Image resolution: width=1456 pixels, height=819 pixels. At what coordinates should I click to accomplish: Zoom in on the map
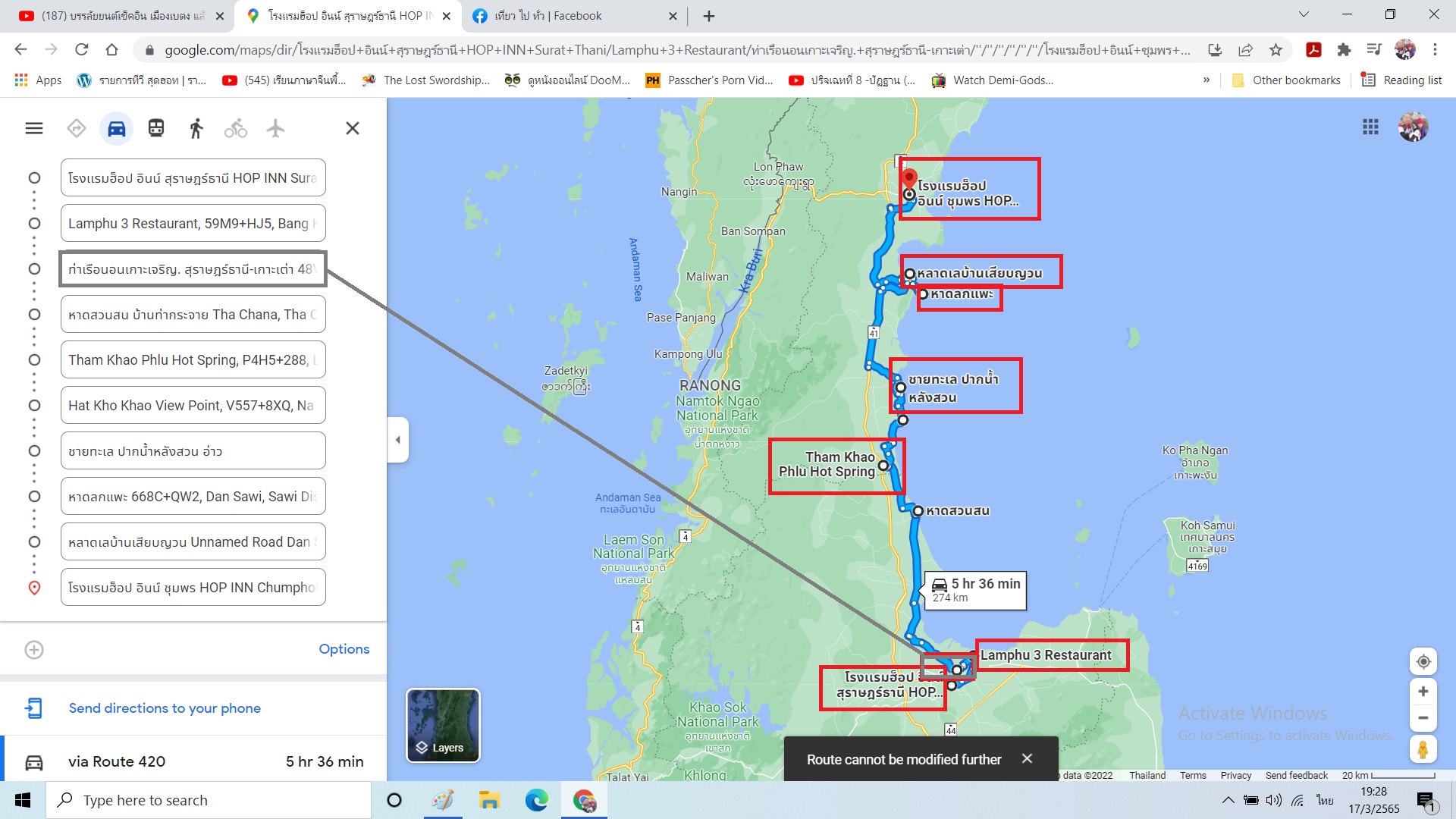click(1423, 692)
